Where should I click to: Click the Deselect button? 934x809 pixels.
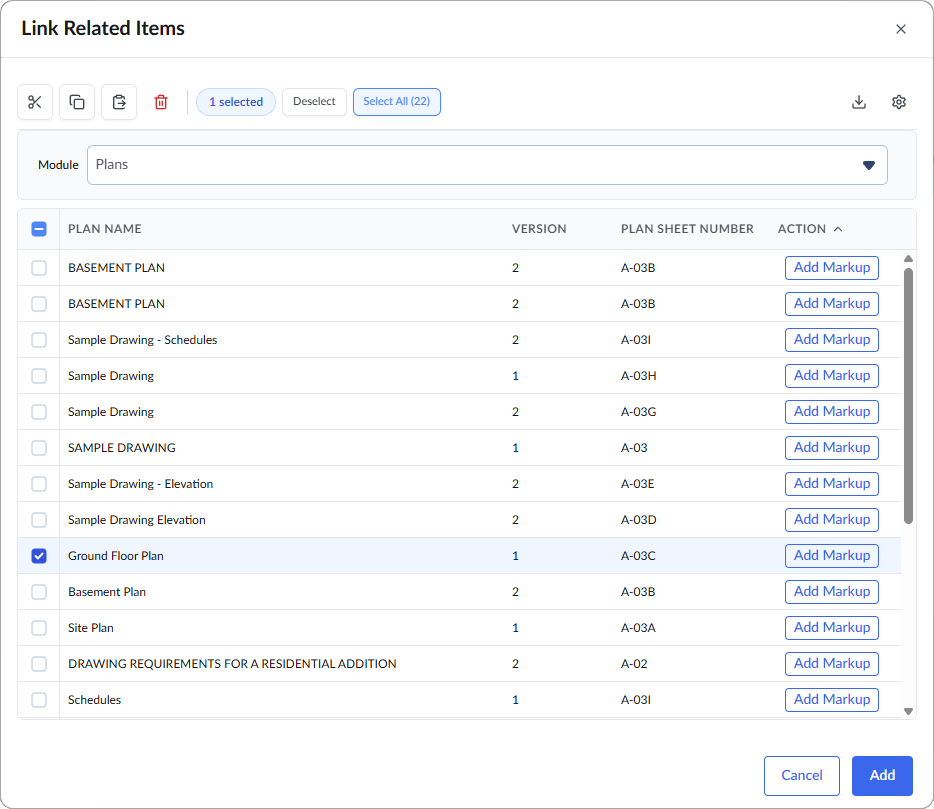pyautogui.click(x=314, y=102)
